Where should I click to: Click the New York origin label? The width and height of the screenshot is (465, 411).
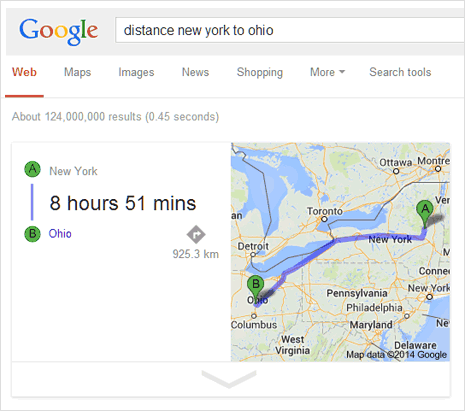[x=73, y=171]
